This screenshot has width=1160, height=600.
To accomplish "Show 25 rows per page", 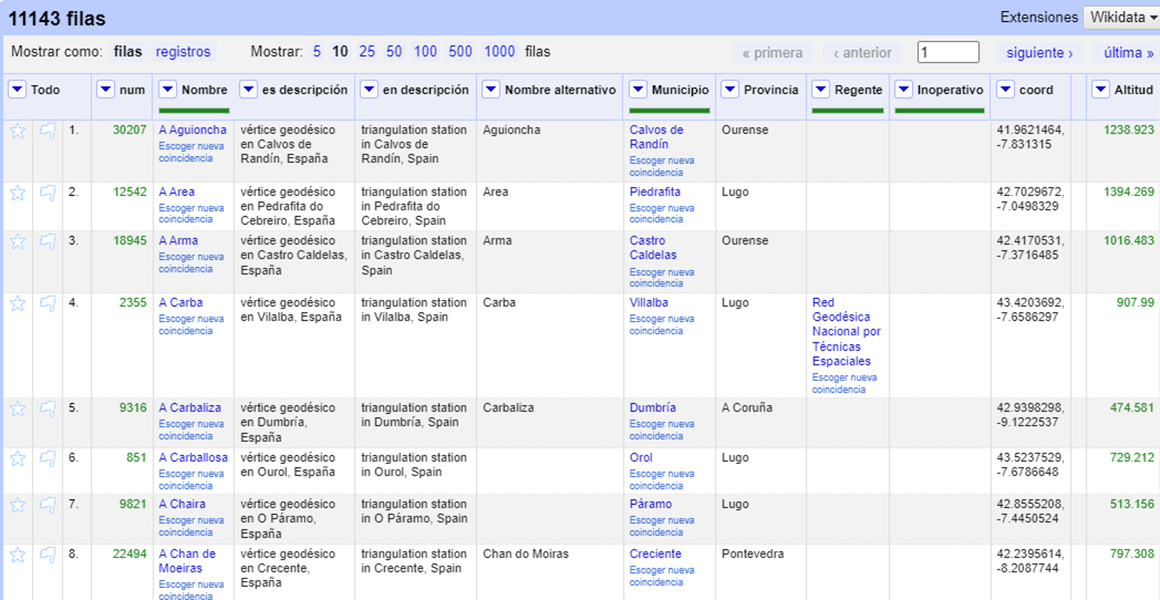I will (x=367, y=52).
